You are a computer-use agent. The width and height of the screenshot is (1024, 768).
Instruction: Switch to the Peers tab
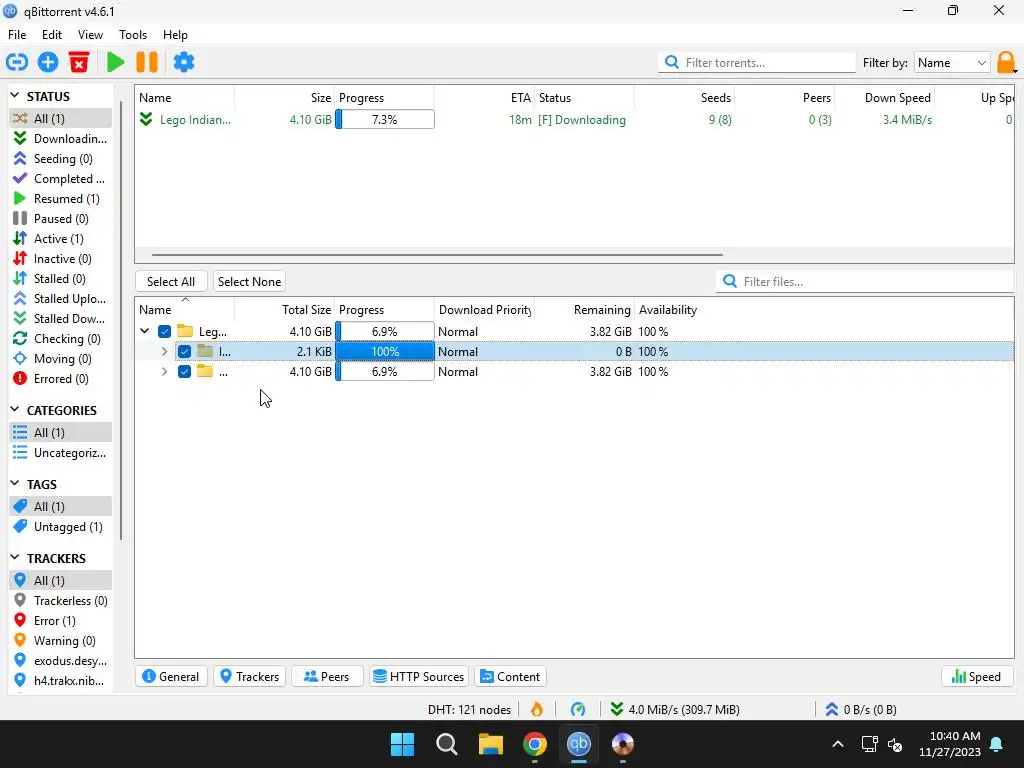coord(327,677)
